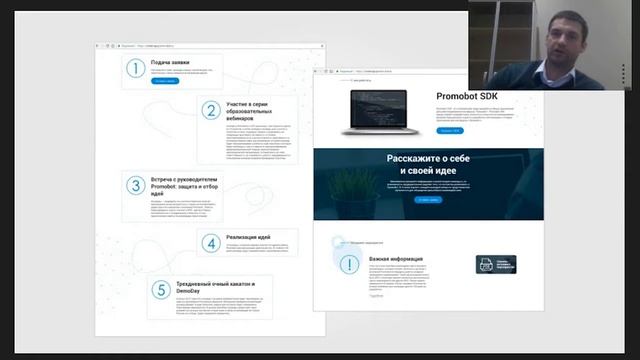
Task: Click the exclamation icon beside Важная информация
Action: click(x=349, y=264)
